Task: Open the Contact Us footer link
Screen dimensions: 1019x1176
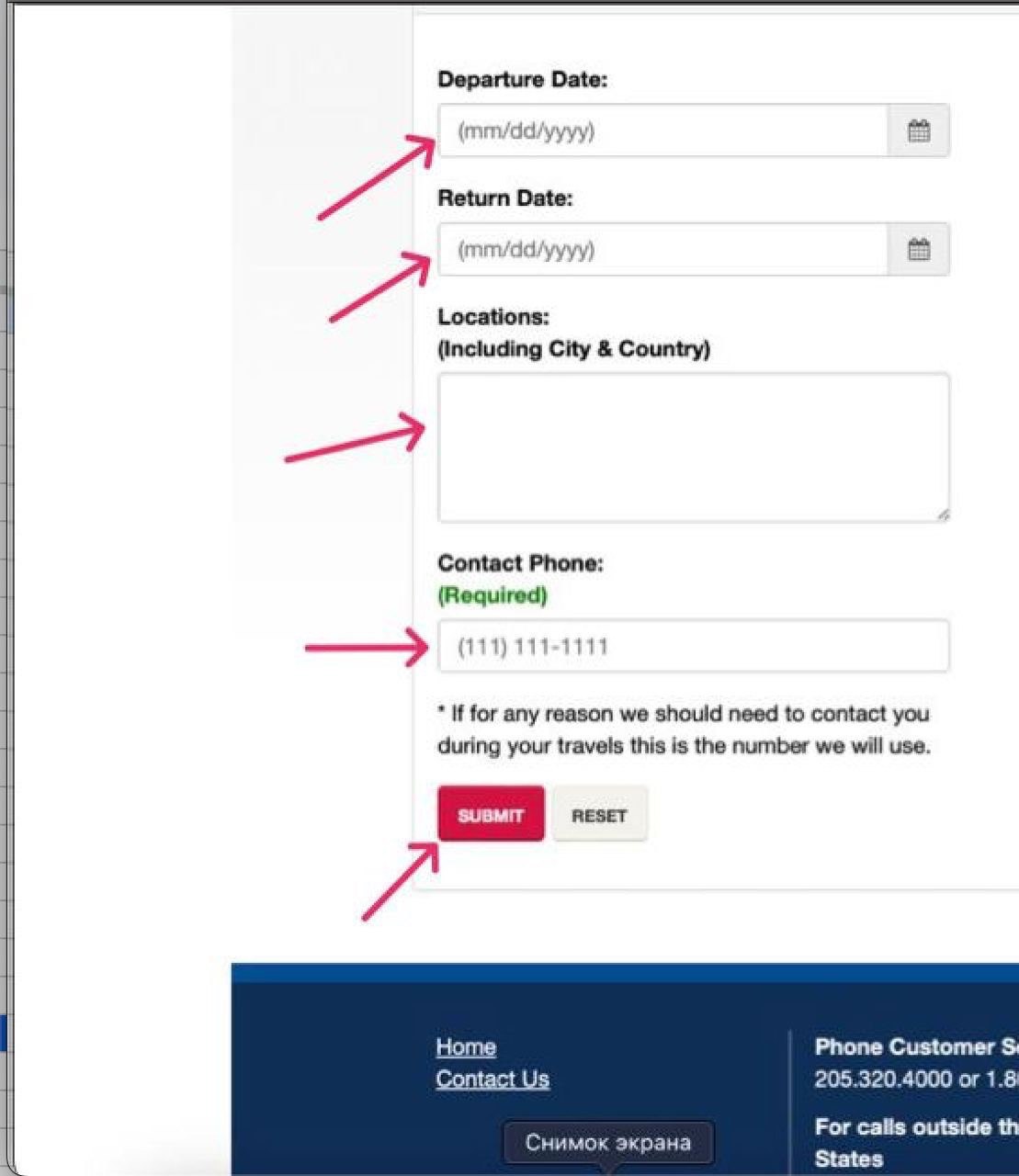Action: [x=493, y=1080]
